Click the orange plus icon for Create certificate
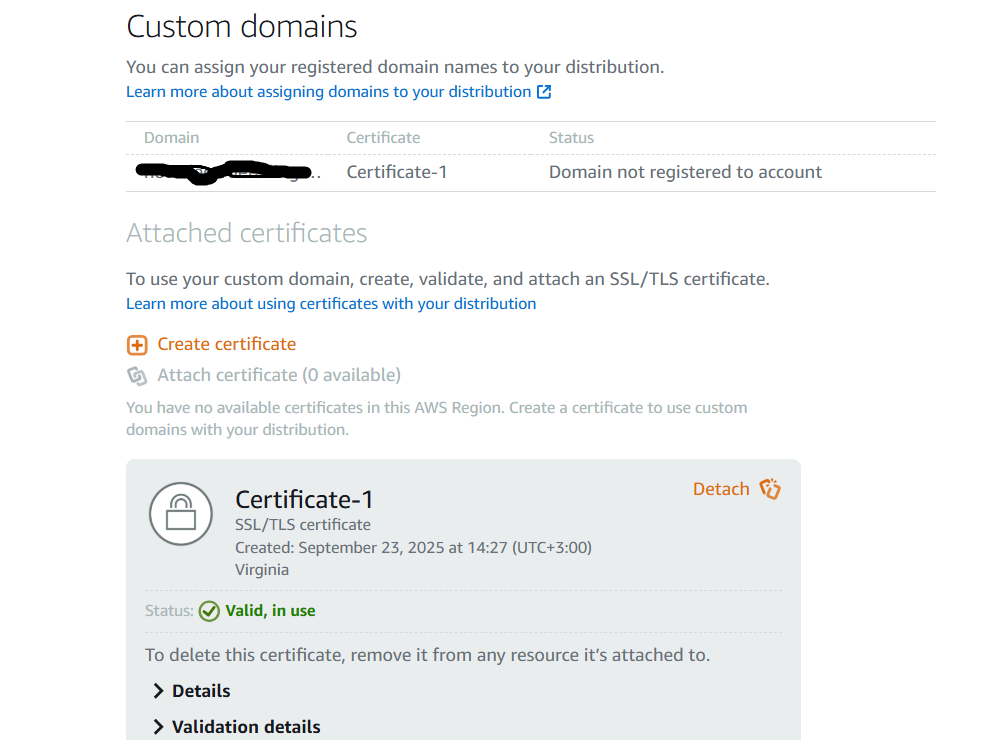Viewport: 1002px width, 740px height. [x=137, y=345]
